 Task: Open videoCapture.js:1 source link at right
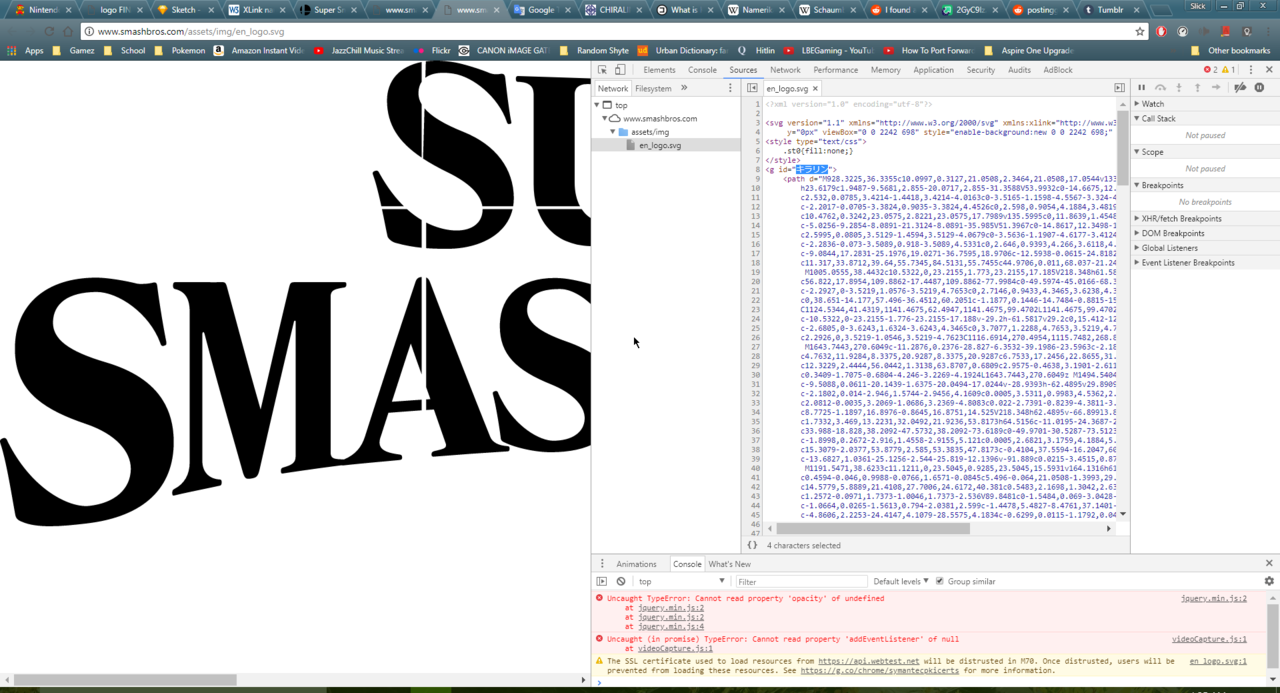pos(1209,638)
